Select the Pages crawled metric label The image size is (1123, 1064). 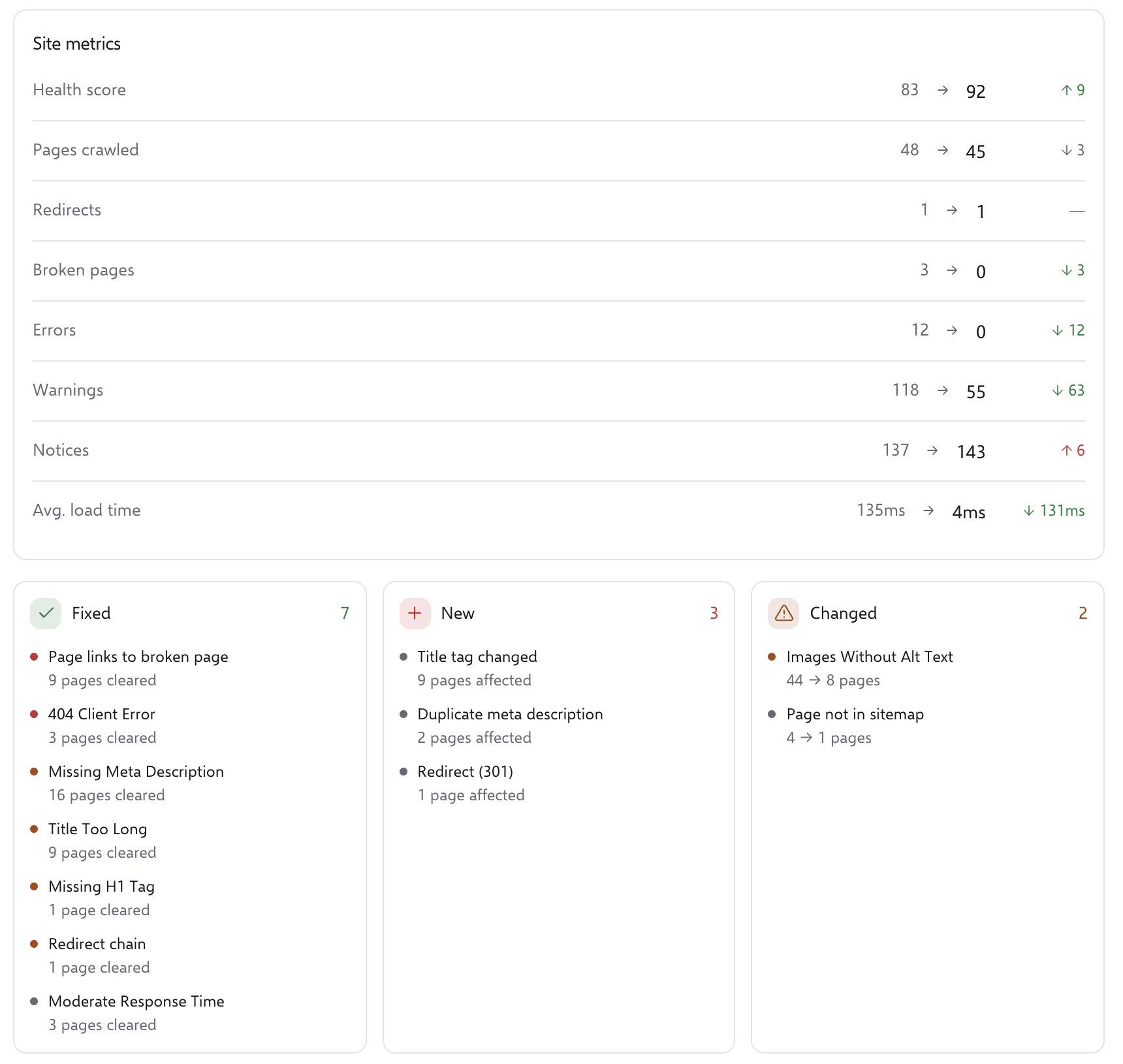pyautogui.click(x=86, y=150)
